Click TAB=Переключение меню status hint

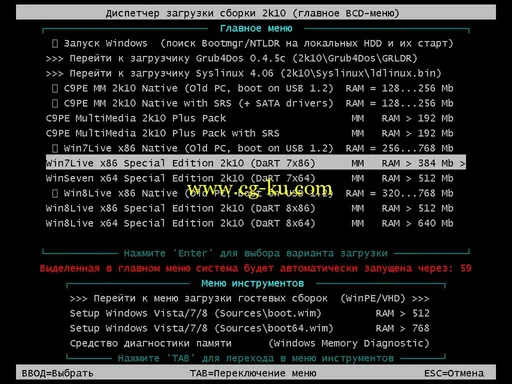tap(253, 373)
